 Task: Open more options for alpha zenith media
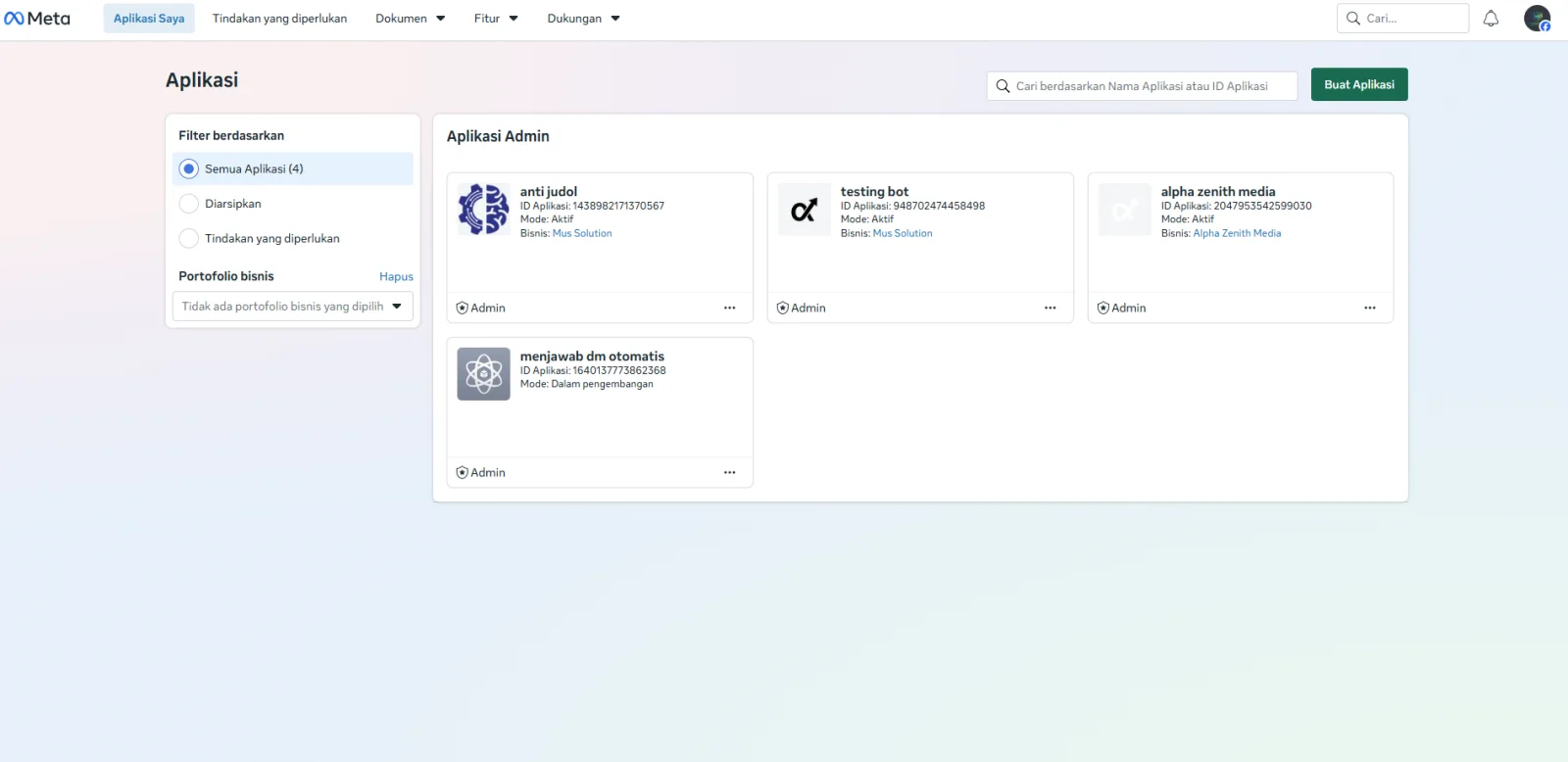coord(1370,308)
